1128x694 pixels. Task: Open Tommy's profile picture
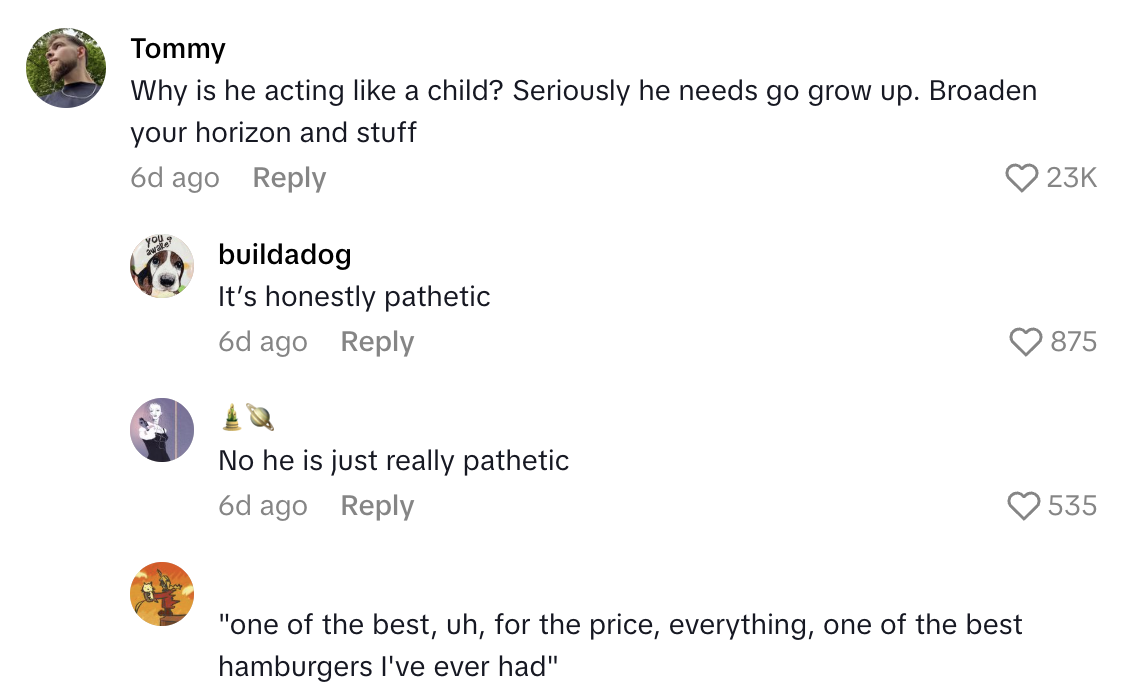coord(66,68)
